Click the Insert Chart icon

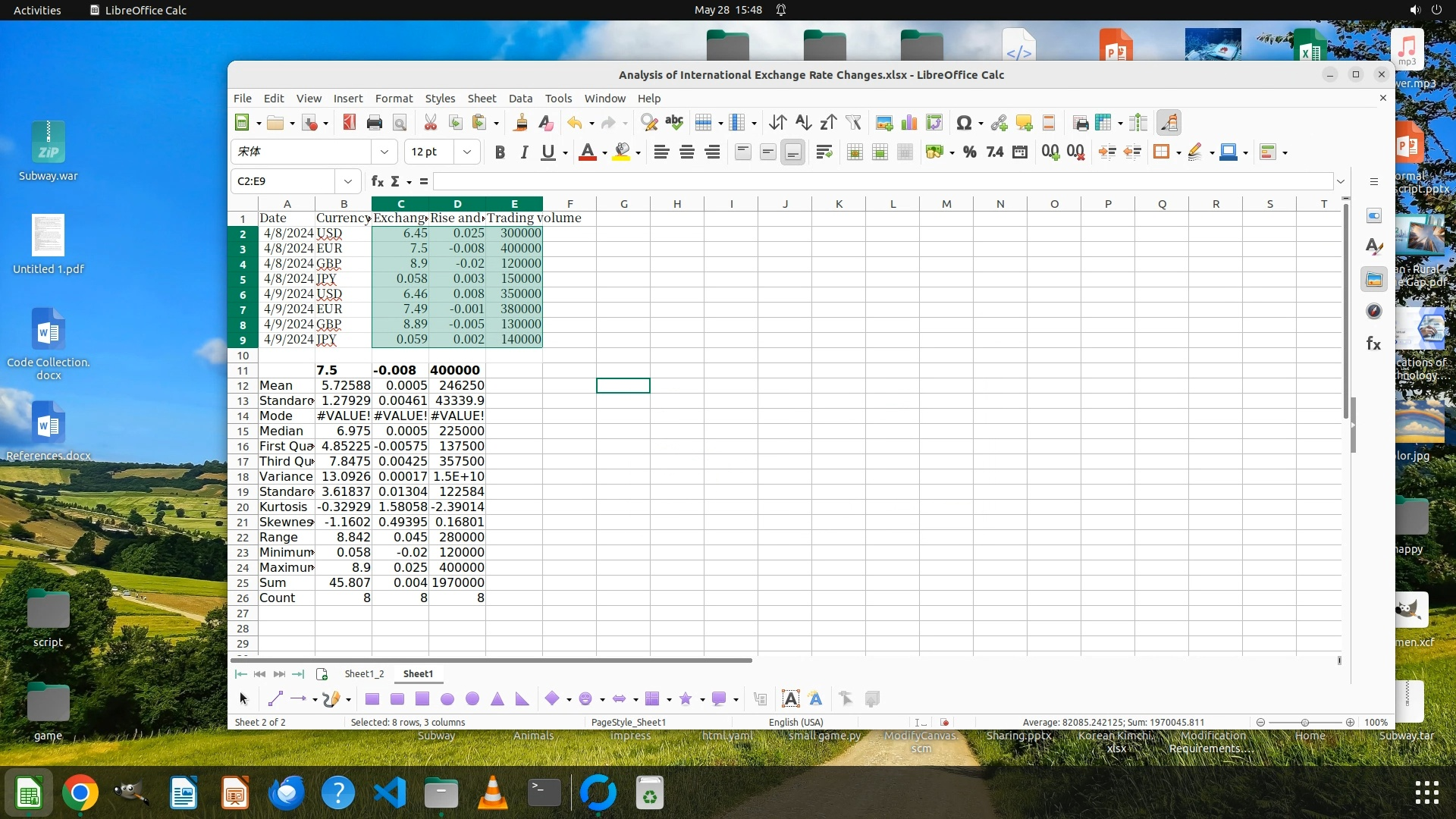[909, 123]
